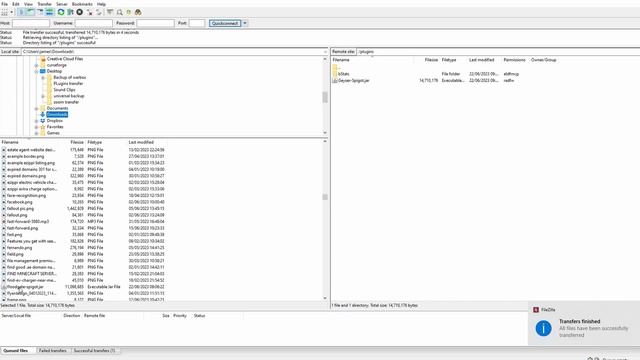This screenshot has width=640, height=360.
Task: Toggle the transfer queue display
Action: click(x=49, y=12)
